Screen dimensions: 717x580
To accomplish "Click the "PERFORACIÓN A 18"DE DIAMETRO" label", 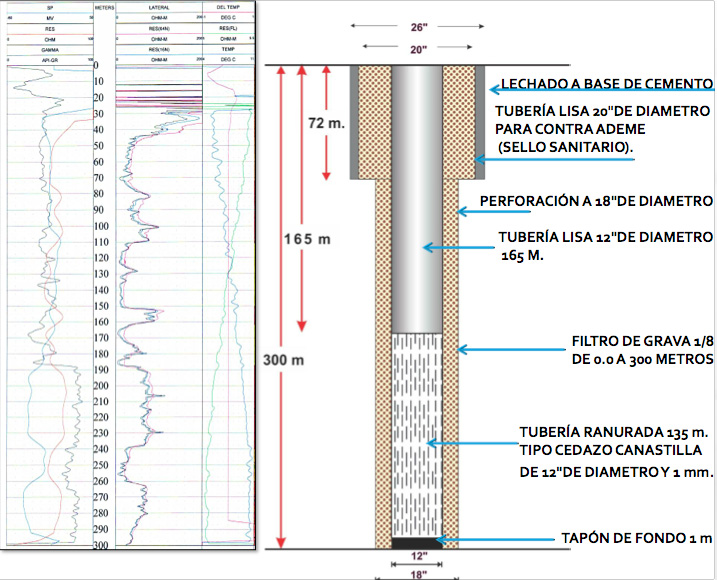I will (x=596, y=201).
